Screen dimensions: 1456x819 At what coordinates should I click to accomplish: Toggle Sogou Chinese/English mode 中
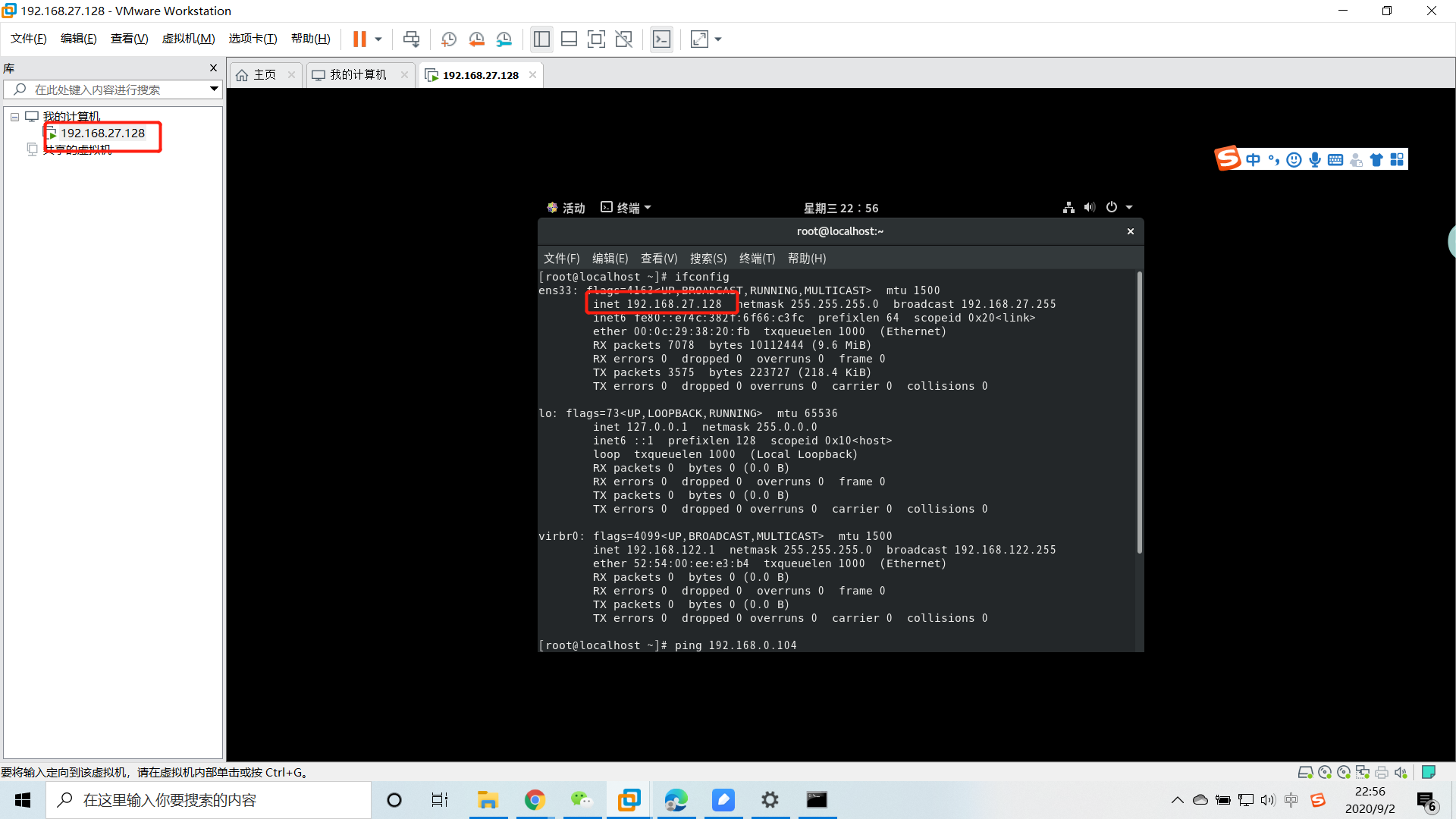point(1253,159)
